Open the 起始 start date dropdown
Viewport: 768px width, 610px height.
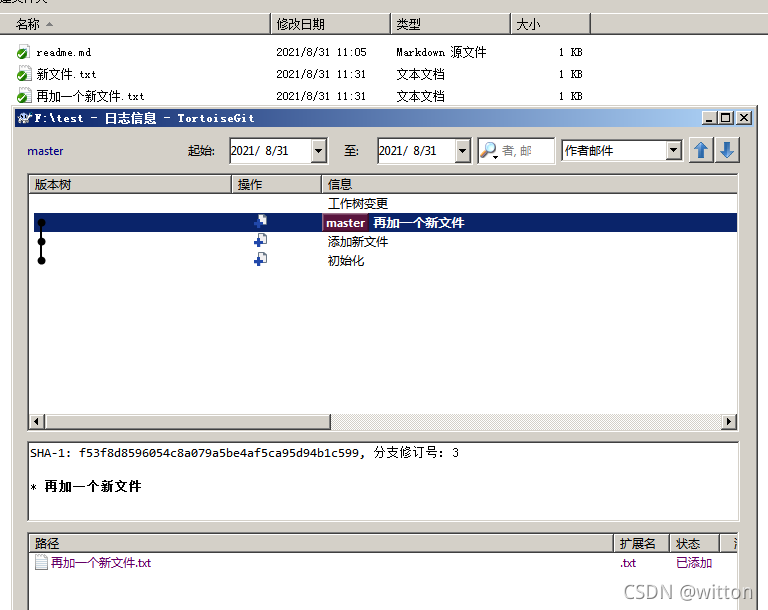[318, 150]
